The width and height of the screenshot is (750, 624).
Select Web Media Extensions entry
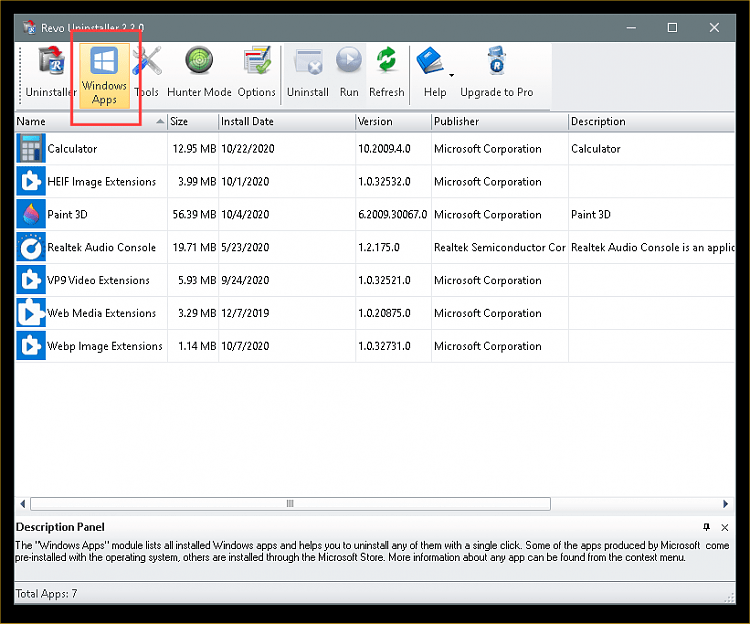tap(101, 313)
